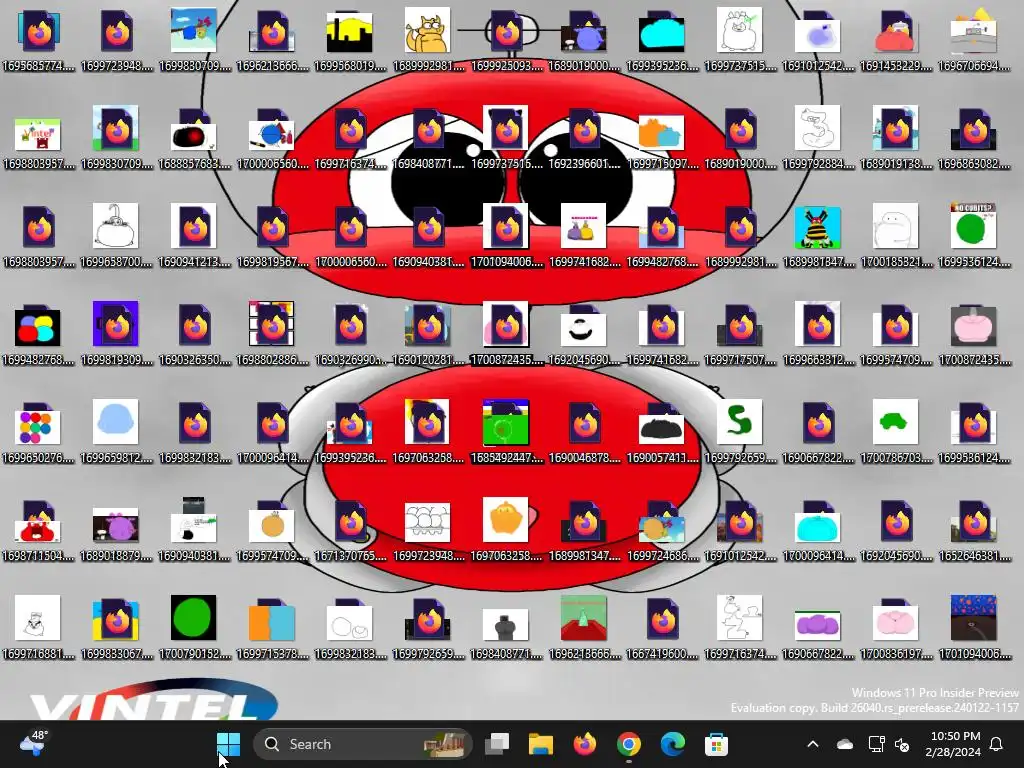Select desktop file 1699663312
The width and height of the screenshot is (1024, 768).
click(x=818, y=334)
